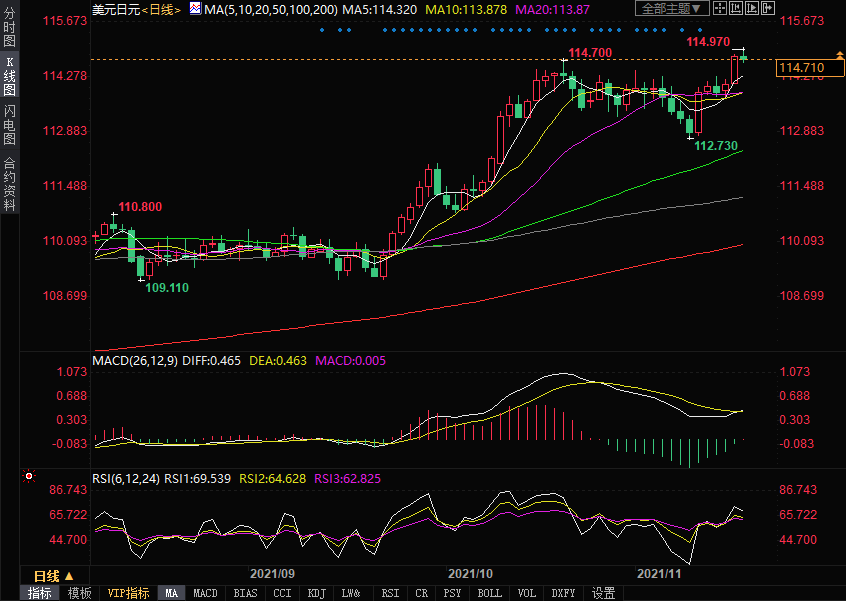Image resolution: width=846 pixels, height=601 pixels.
Task: Switch to the 分时图 side tab
Action: (x=9, y=27)
